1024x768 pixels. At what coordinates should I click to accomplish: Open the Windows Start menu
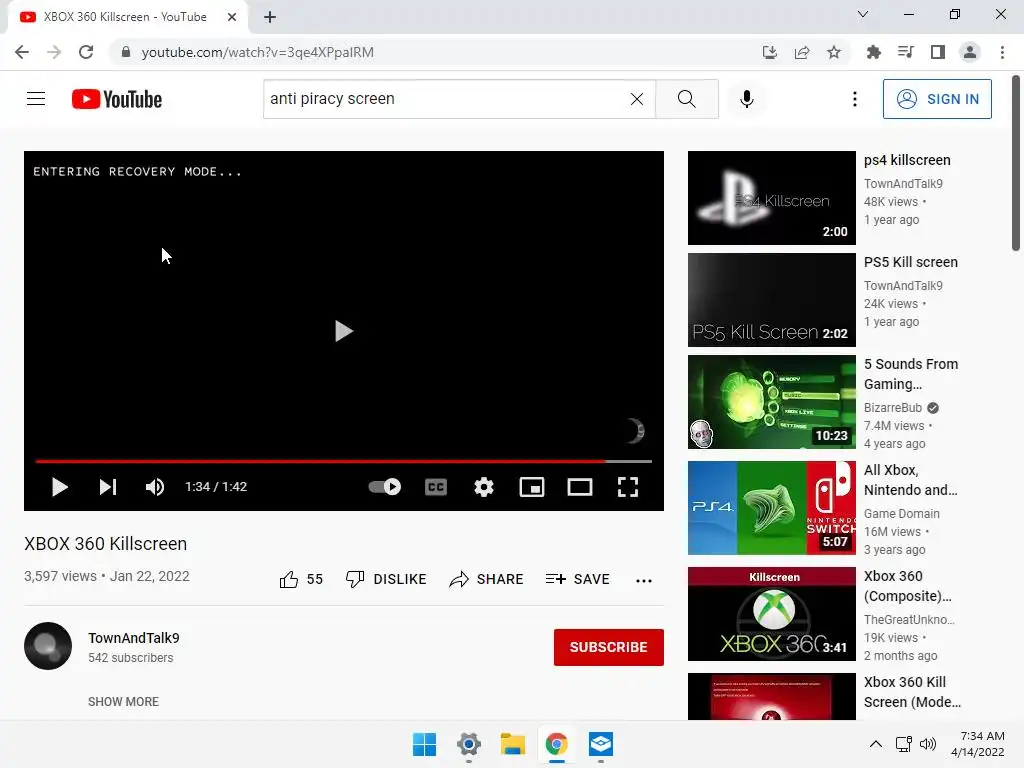click(424, 744)
